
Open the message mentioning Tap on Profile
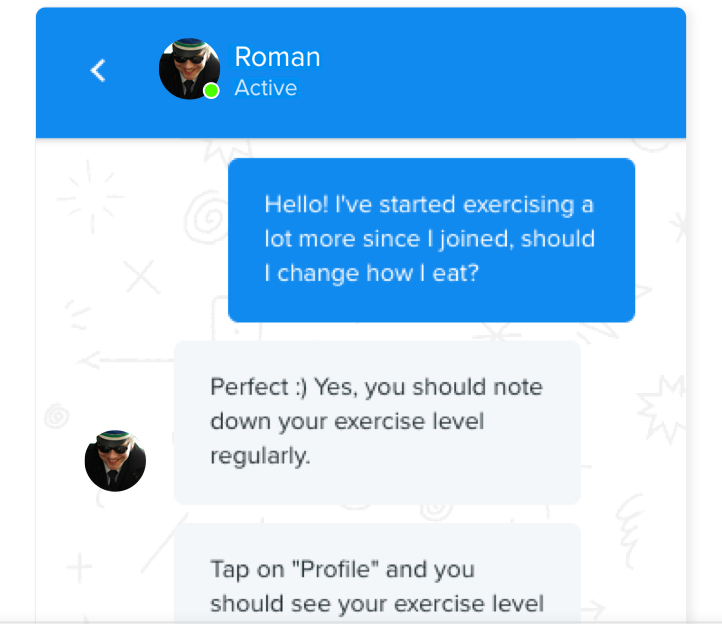pos(377,573)
